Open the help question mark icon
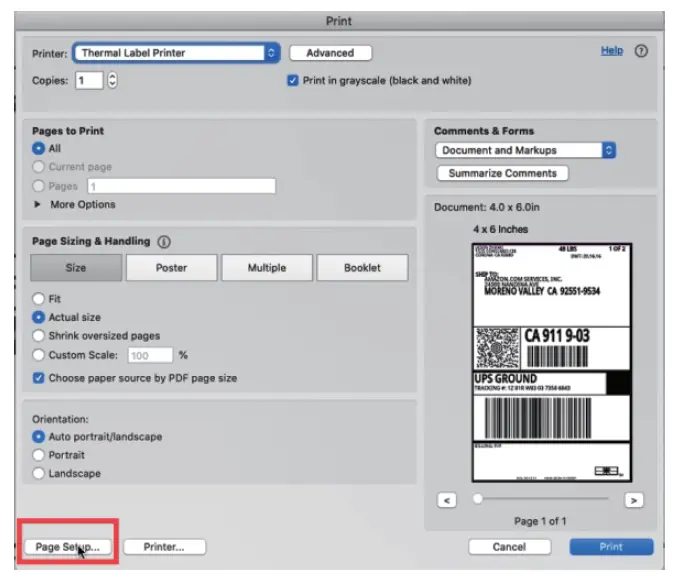 pos(641,51)
